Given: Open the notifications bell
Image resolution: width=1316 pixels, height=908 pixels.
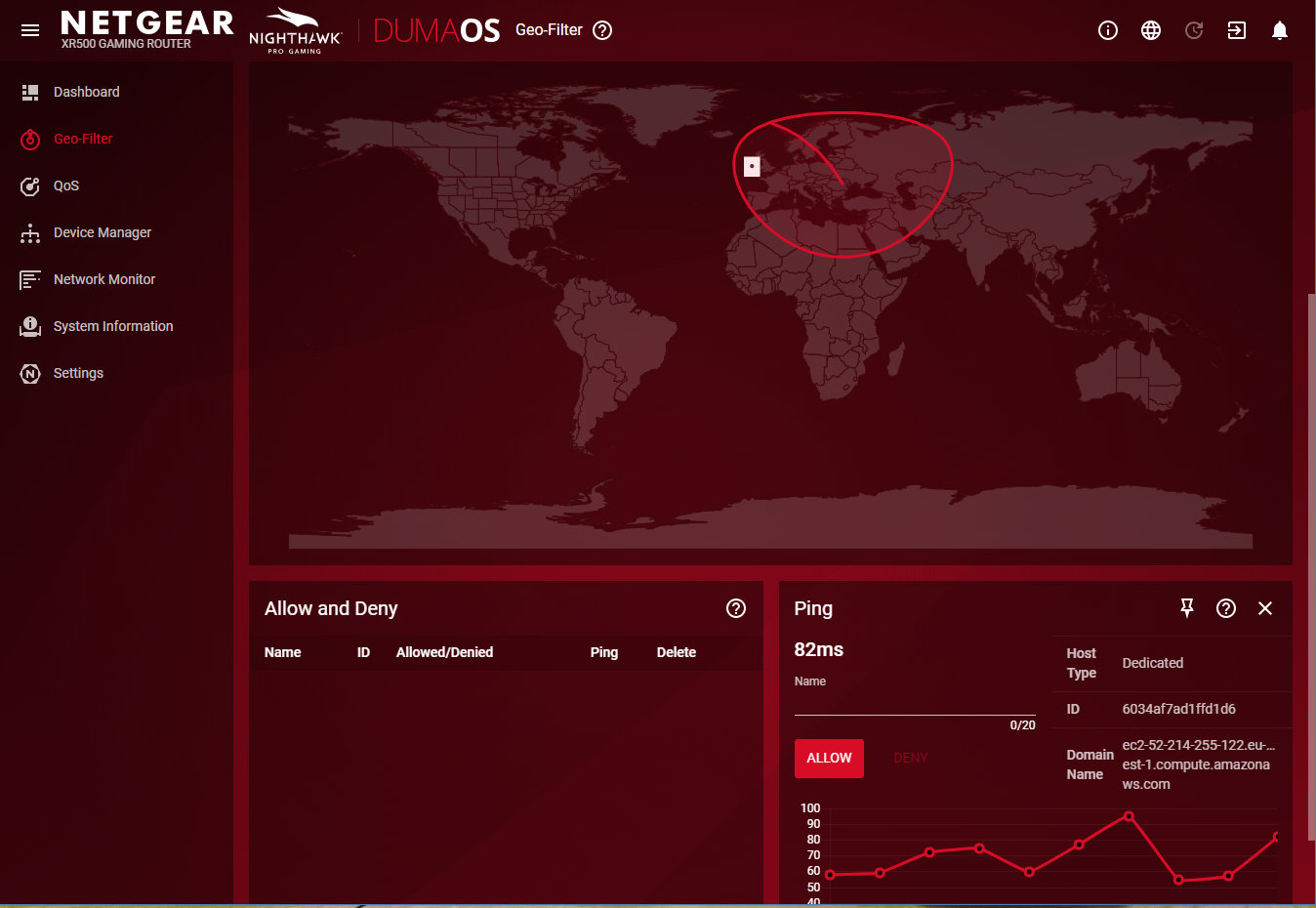Looking at the screenshot, I should click(x=1279, y=30).
